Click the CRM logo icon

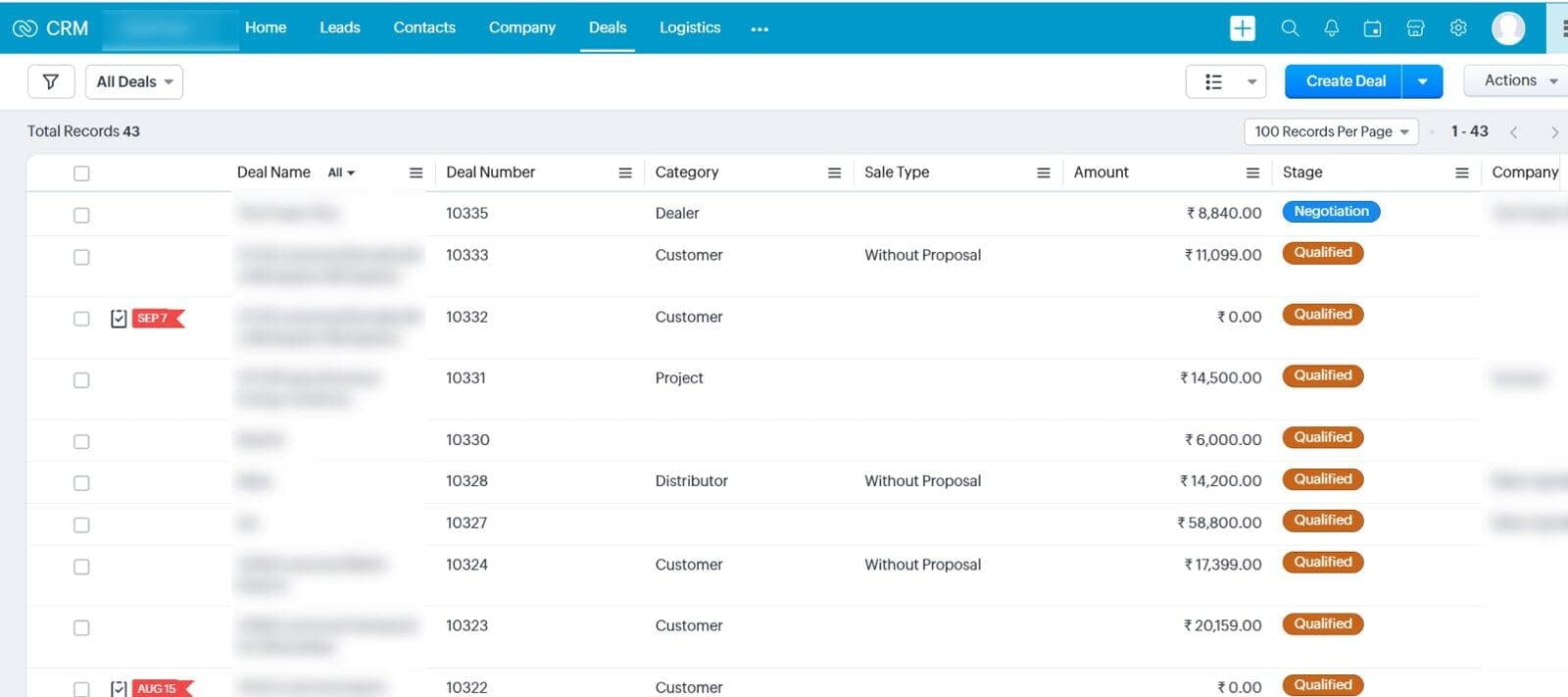[24, 28]
